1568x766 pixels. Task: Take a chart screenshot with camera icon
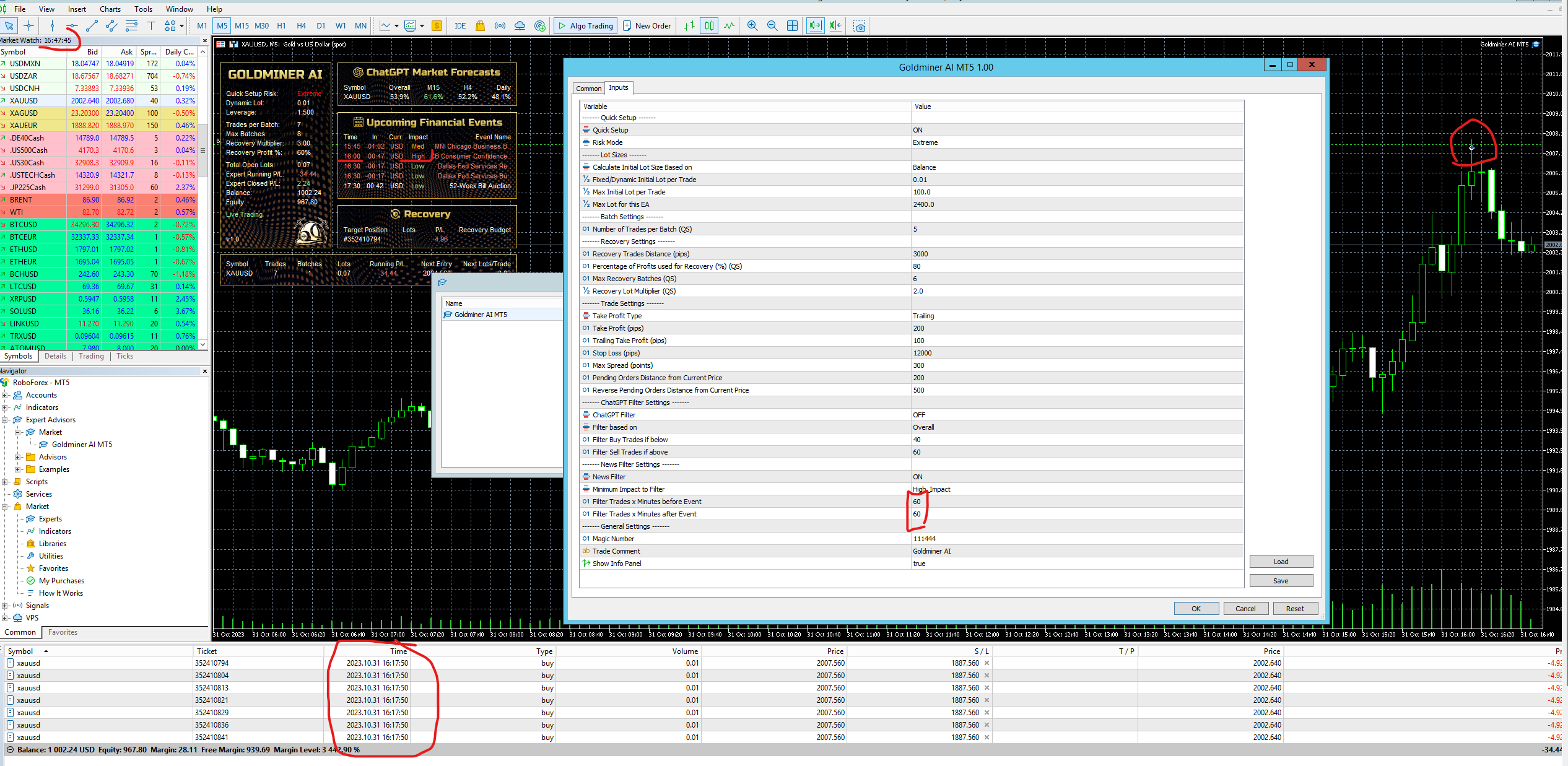click(x=860, y=26)
